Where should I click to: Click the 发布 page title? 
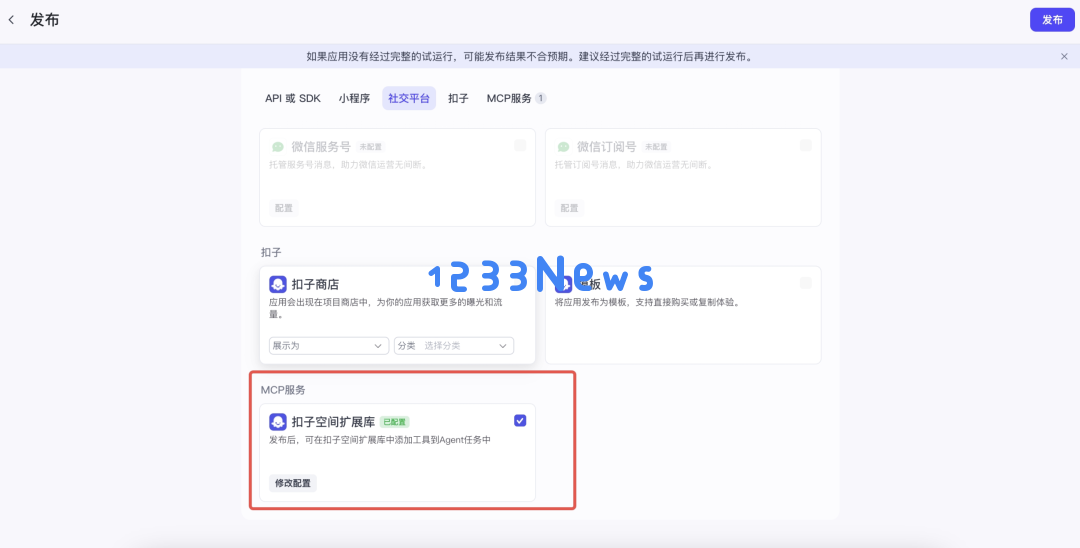[x=44, y=20]
